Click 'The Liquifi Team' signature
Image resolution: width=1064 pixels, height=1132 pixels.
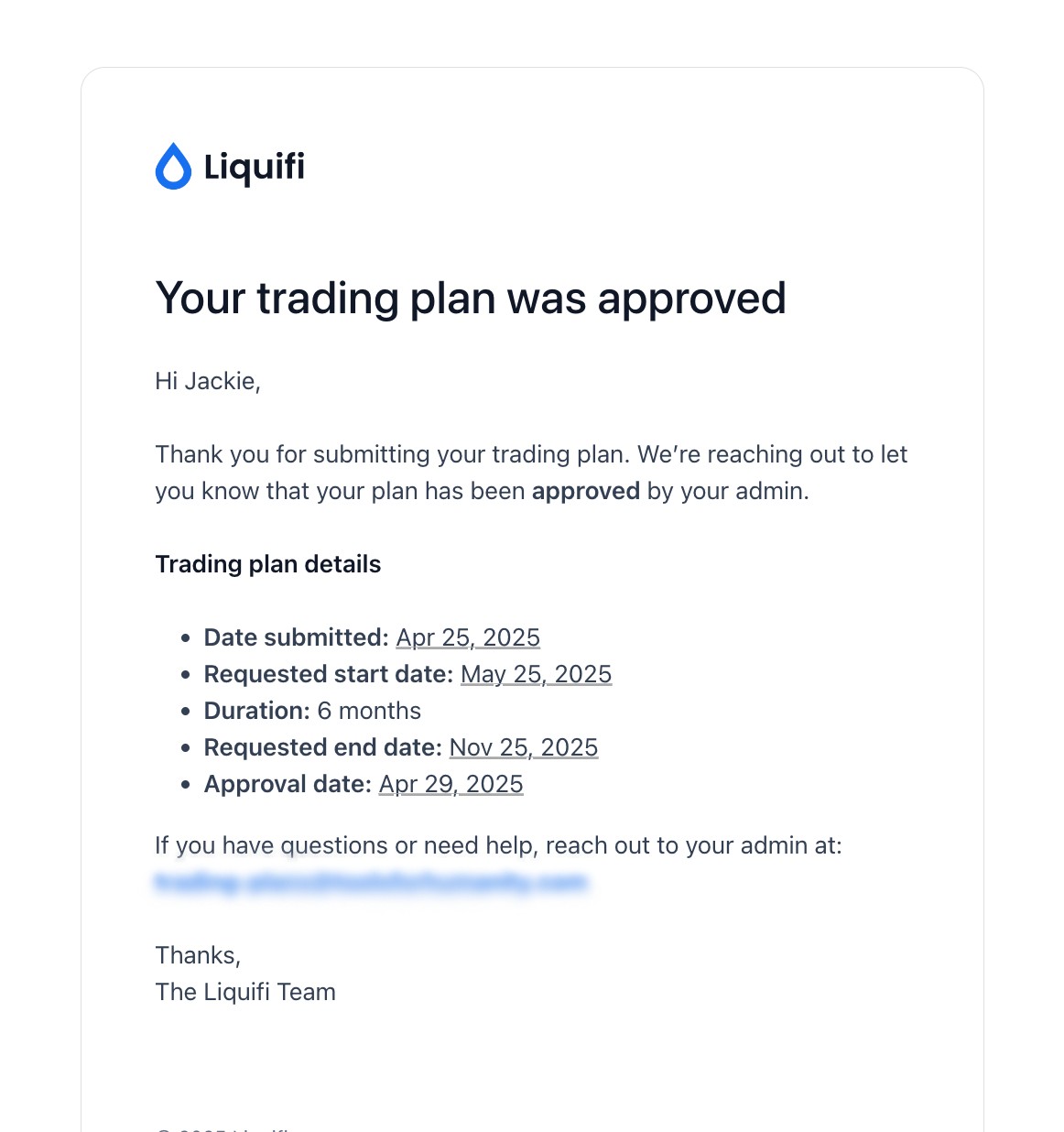[x=245, y=992]
